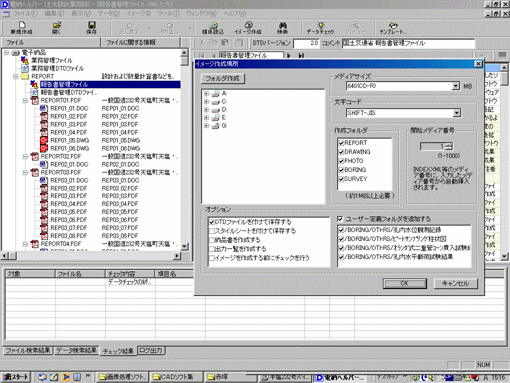Click the ファイルに関する情報 column header
510x383 pixels.
pos(140,42)
